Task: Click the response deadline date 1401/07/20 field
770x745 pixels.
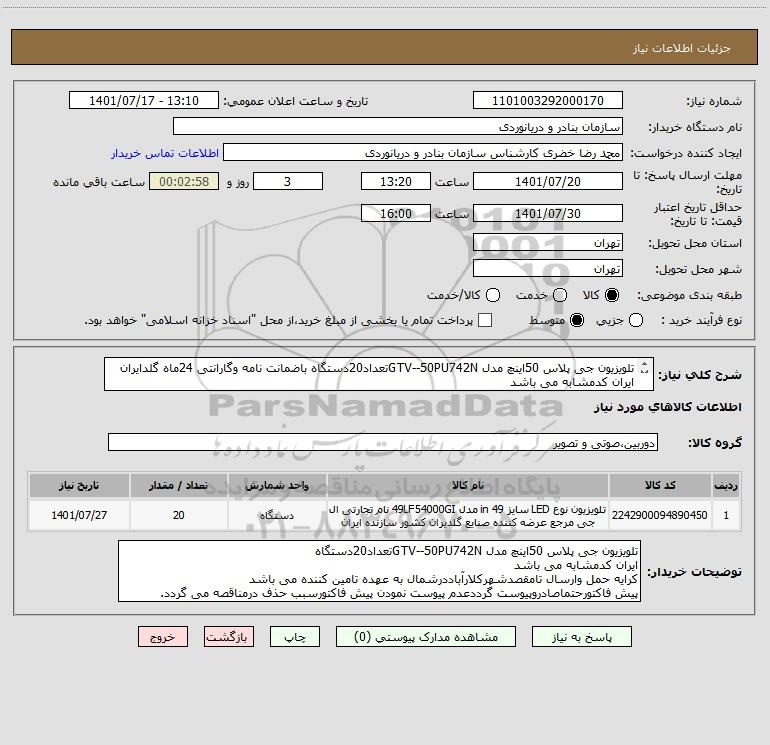Action: [548, 181]
